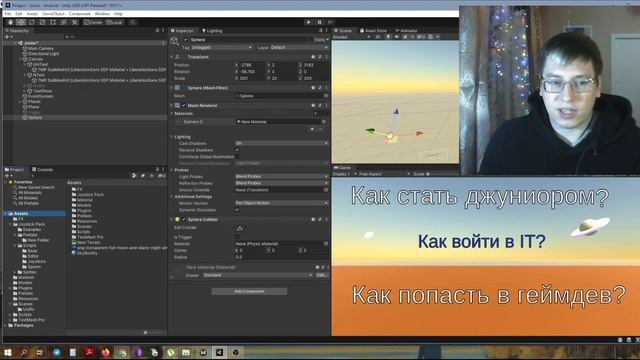Select the Rotate tool in toolbar

(x=32, y=22)
